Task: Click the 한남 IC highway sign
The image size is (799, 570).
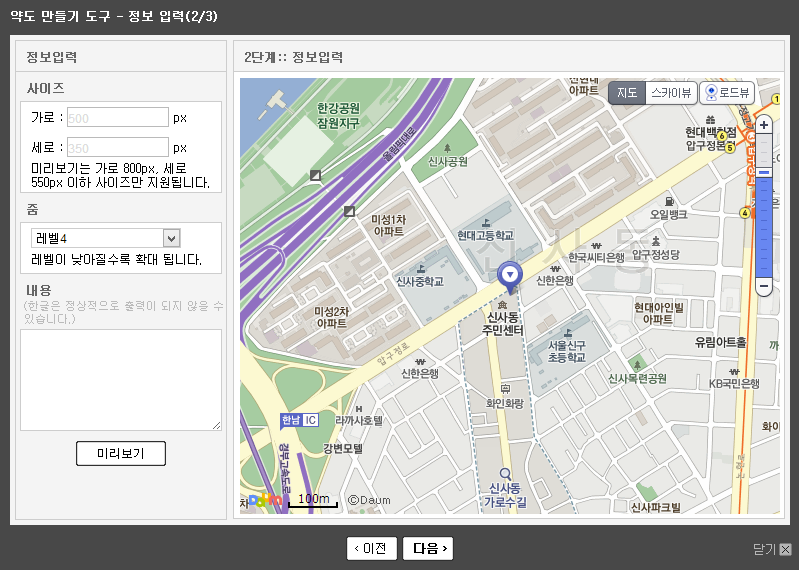Action: click(299, 420)
